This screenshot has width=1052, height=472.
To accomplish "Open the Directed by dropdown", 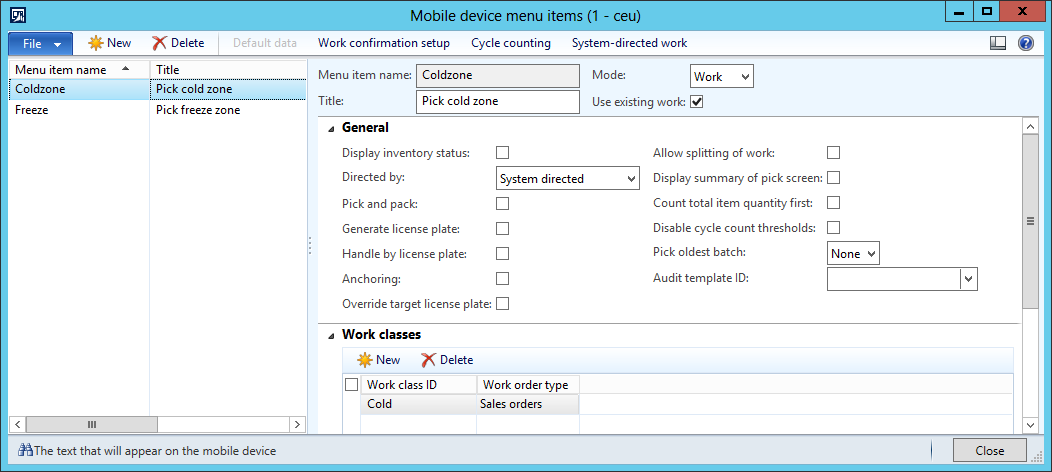I will tap(568, 179).
